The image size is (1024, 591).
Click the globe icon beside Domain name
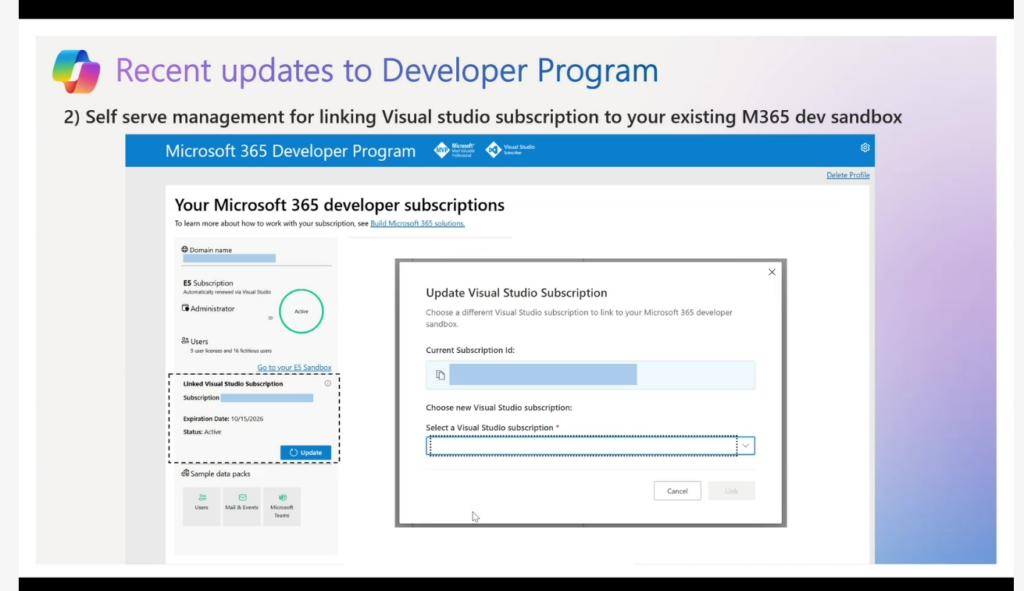click(185, 249)
